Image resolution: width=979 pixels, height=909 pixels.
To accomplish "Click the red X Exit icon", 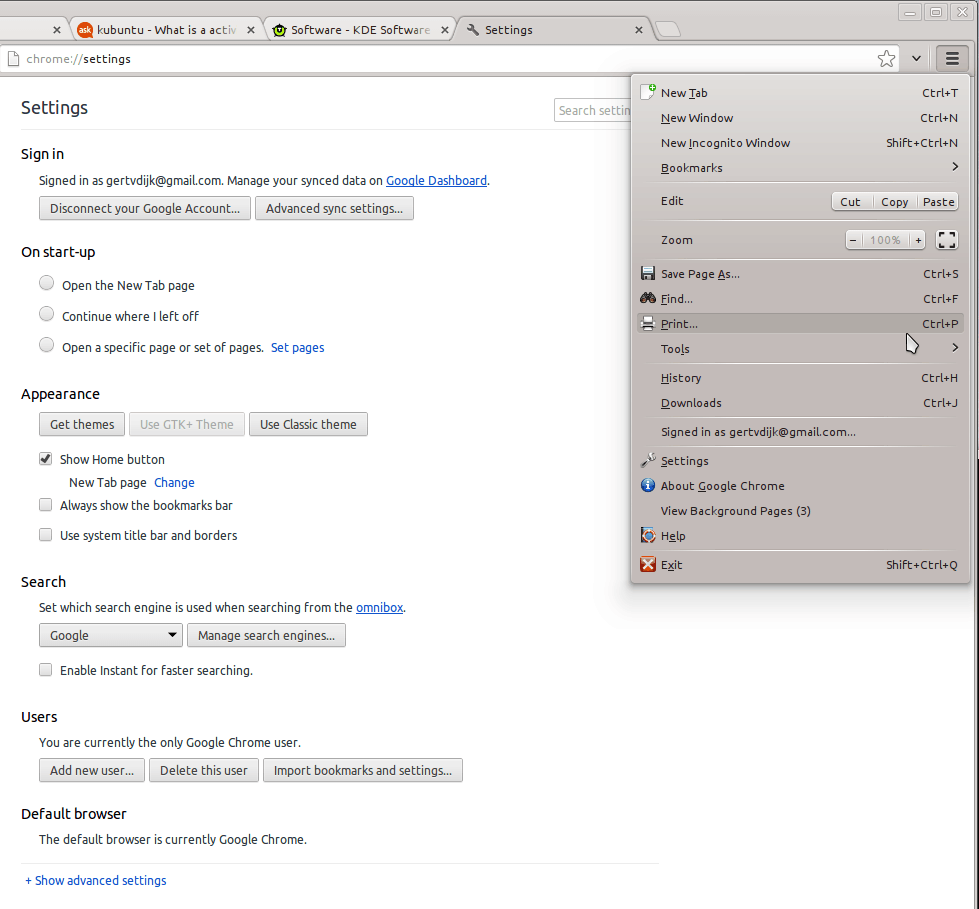I will point(648,564).
